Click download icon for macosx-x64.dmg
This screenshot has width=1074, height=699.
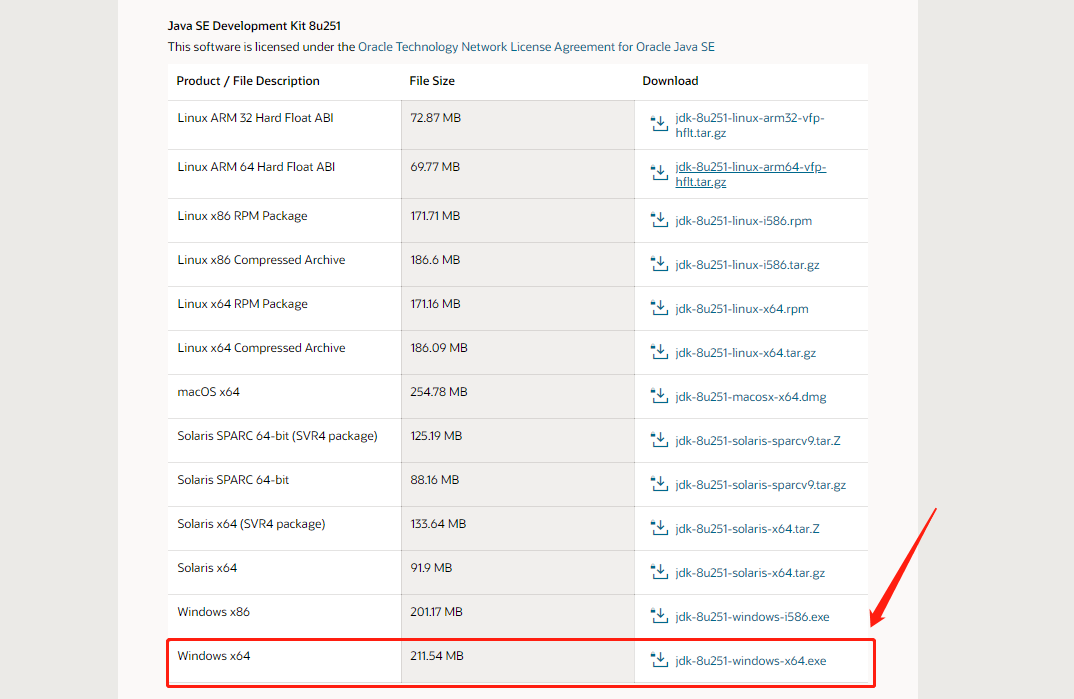(x=659, y=396)
